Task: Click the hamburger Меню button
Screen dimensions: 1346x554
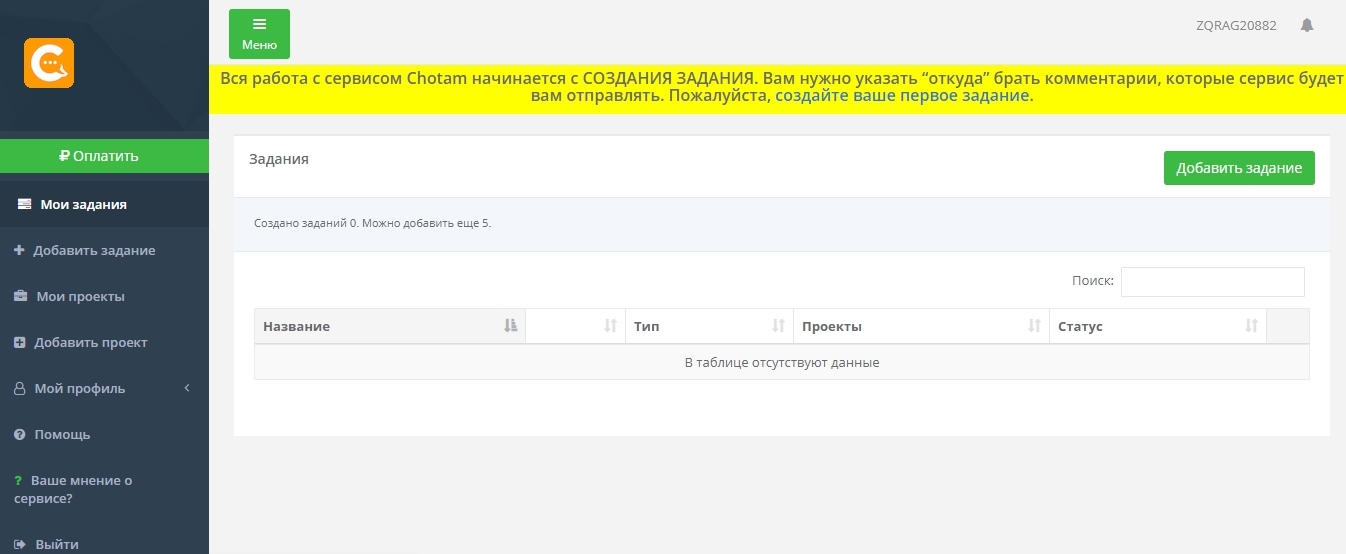Action: point(259,33)
